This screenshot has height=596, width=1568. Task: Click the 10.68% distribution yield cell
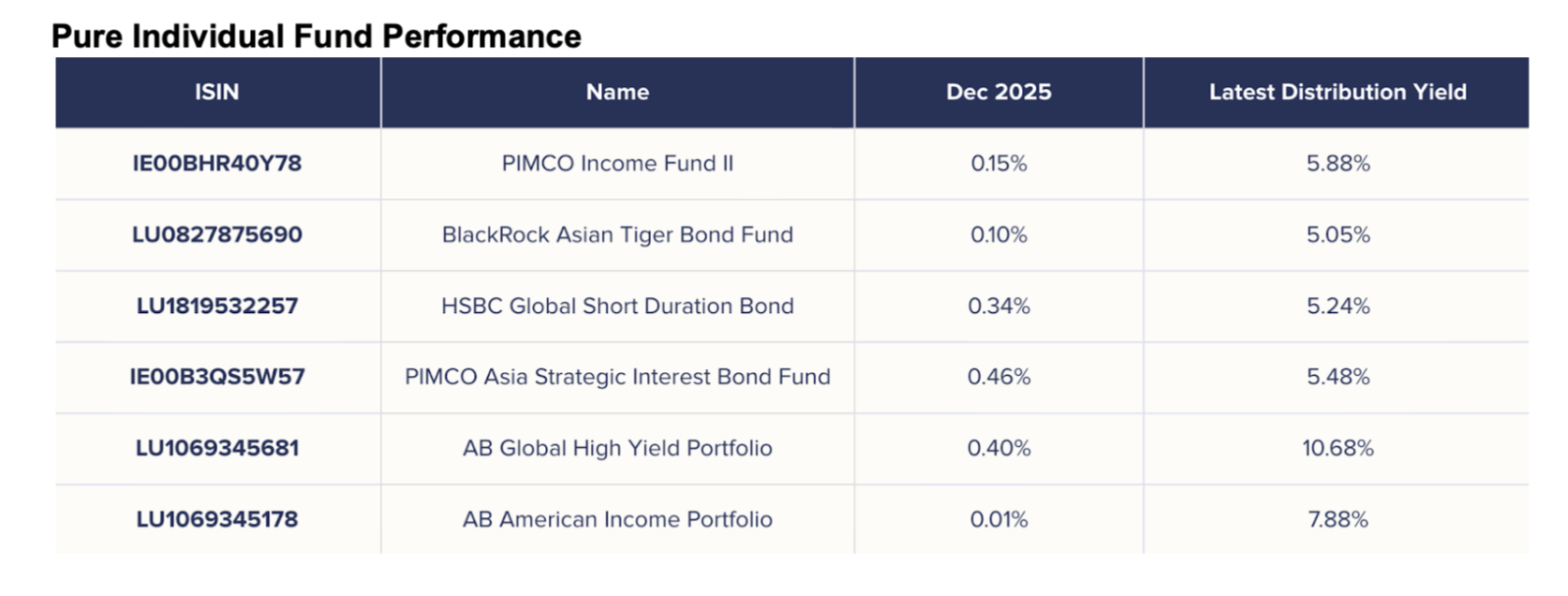coord(1337,448)
